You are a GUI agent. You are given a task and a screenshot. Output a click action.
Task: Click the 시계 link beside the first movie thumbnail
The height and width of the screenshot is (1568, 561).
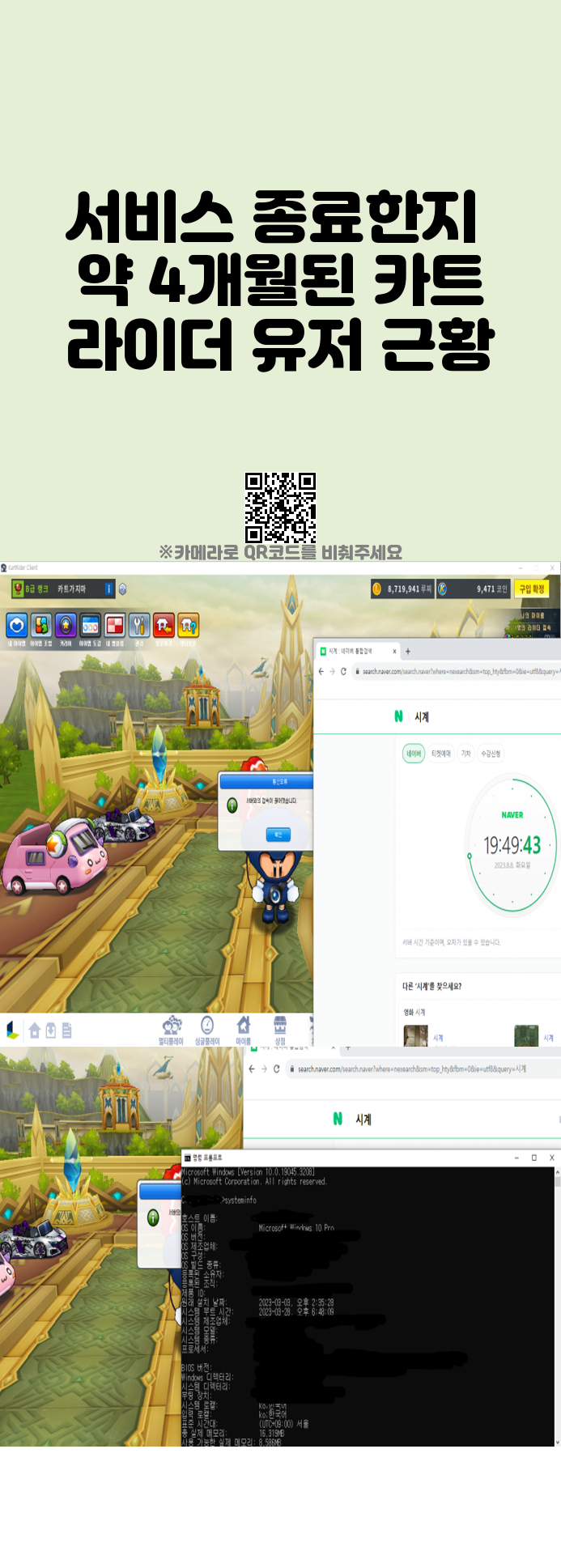click(x=438, y=1038)
